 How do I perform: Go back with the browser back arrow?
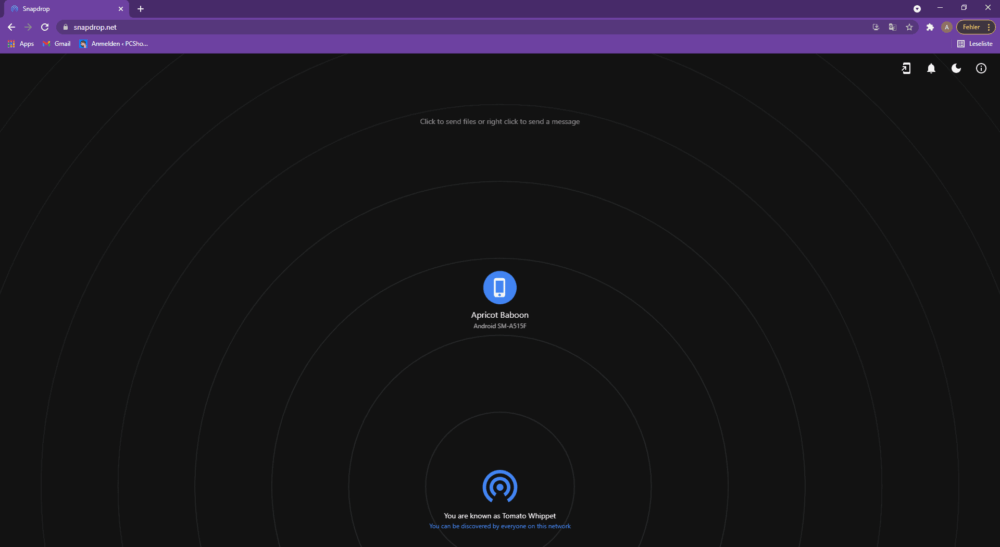point(11,27)
